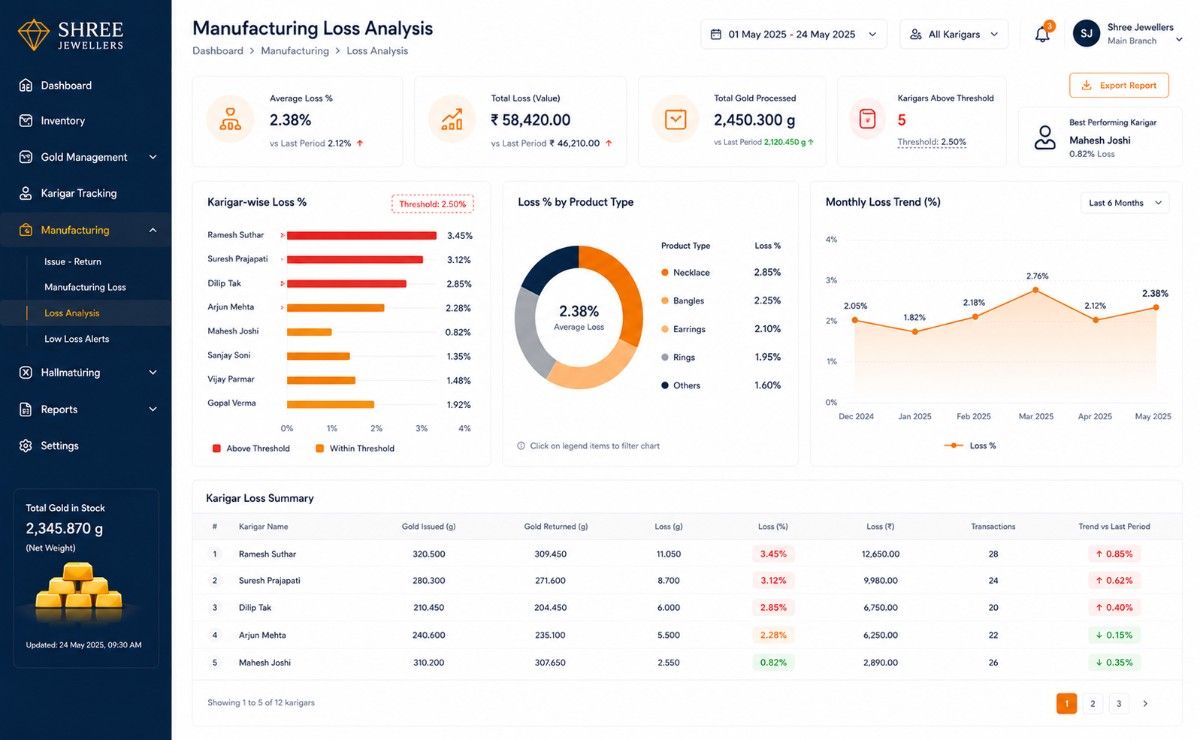Screen dimensions: 1200x740
Task: Click the Total Loss chart icon
Action: click(x=452, y=120)
